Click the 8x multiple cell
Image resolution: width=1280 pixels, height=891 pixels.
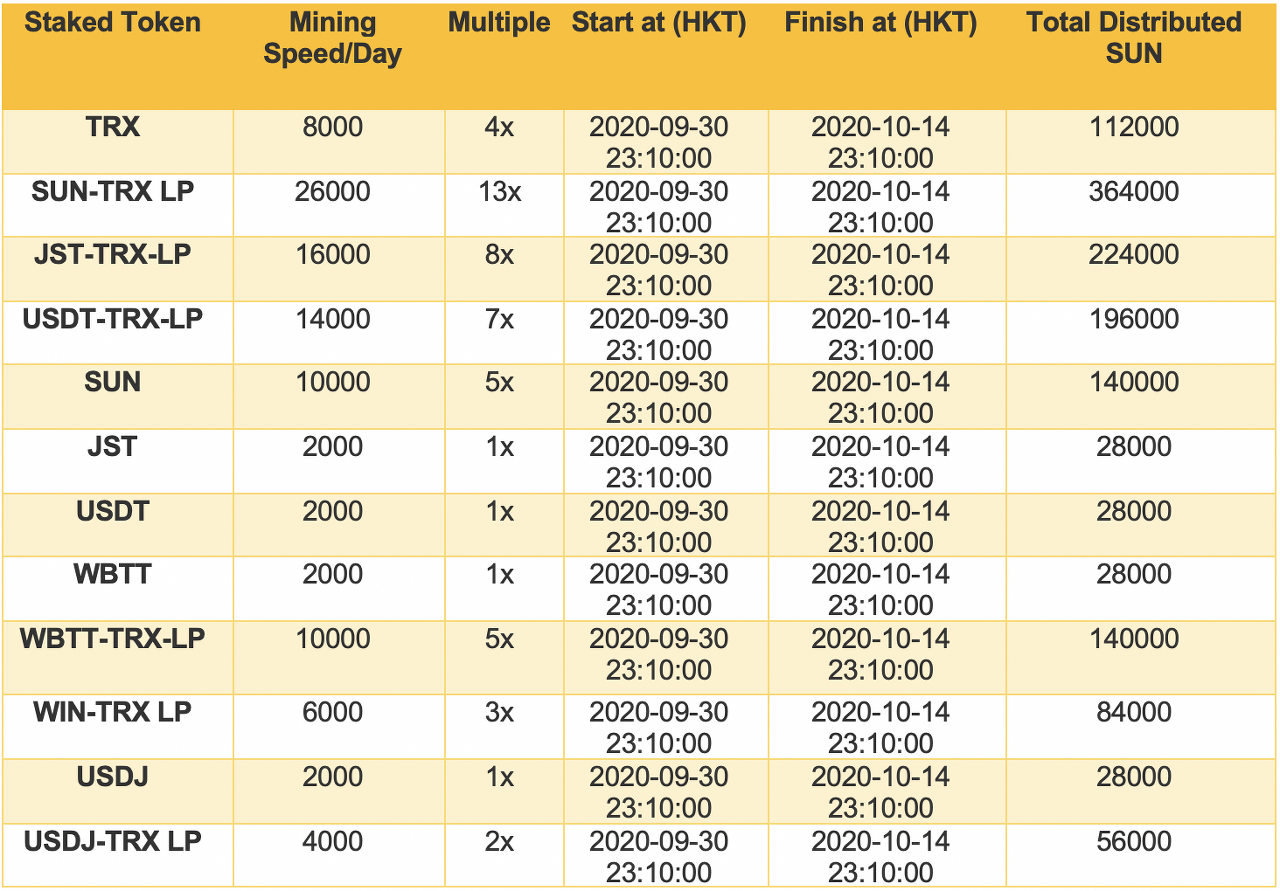[x=499, y=255]
